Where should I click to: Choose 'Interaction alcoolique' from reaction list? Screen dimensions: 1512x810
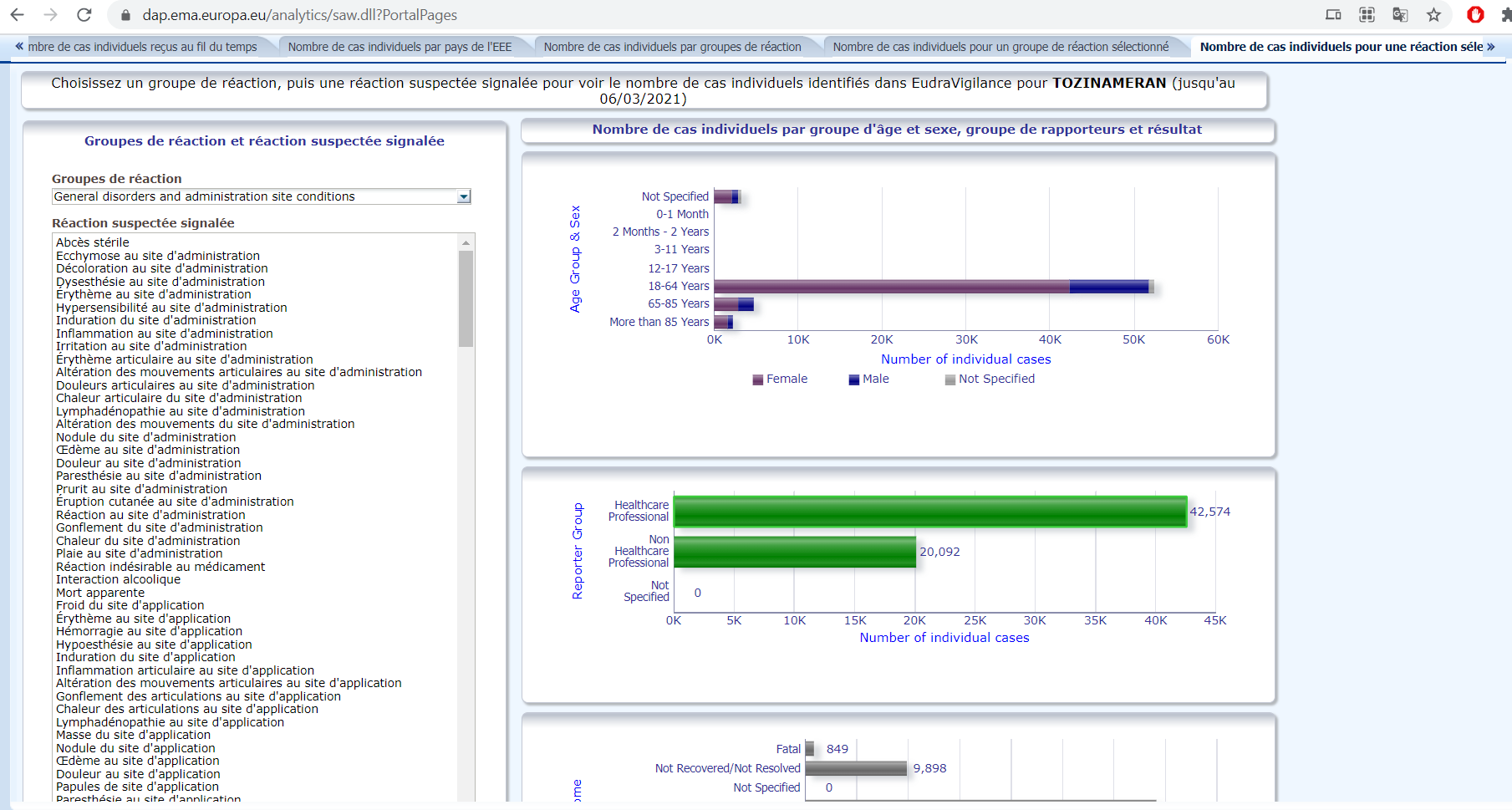click(118, 579)
